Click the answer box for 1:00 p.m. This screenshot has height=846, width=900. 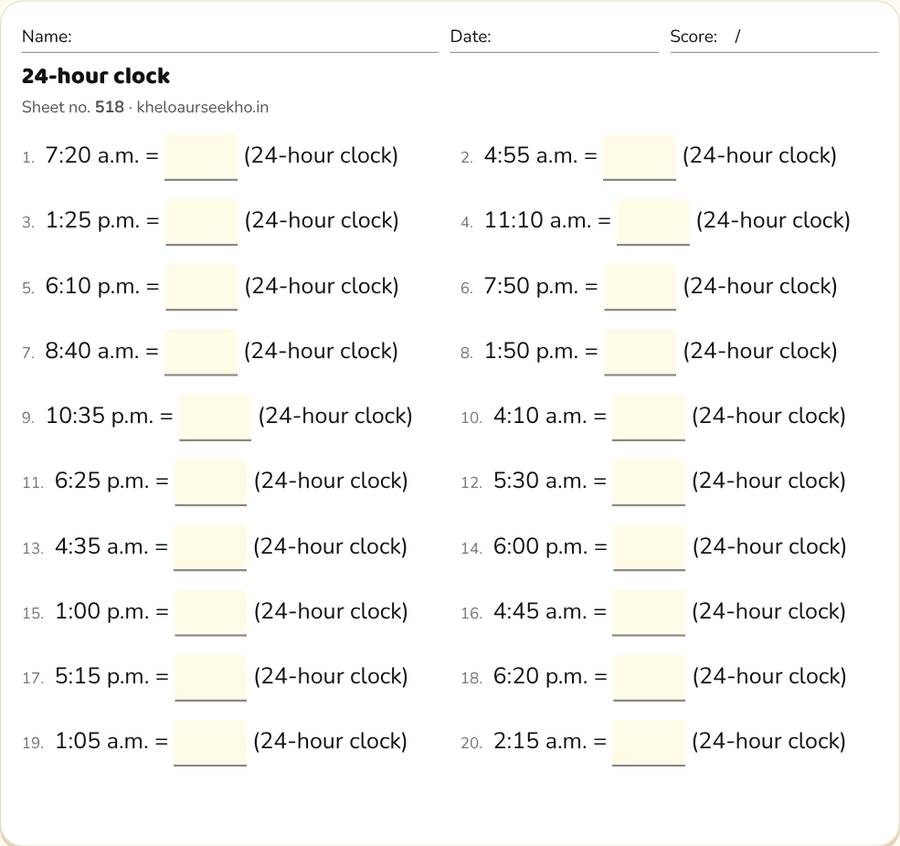click(x=211, y=612)
